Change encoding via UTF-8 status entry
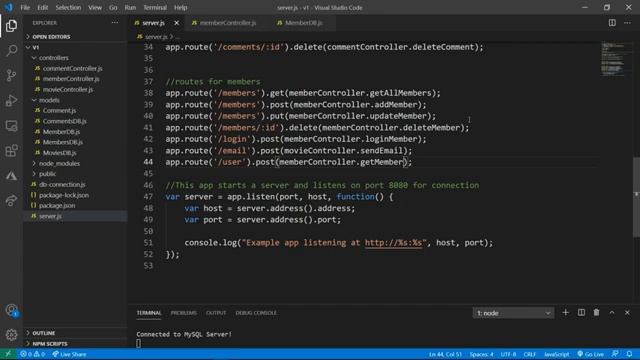640x360 pixels. point(508,354)
